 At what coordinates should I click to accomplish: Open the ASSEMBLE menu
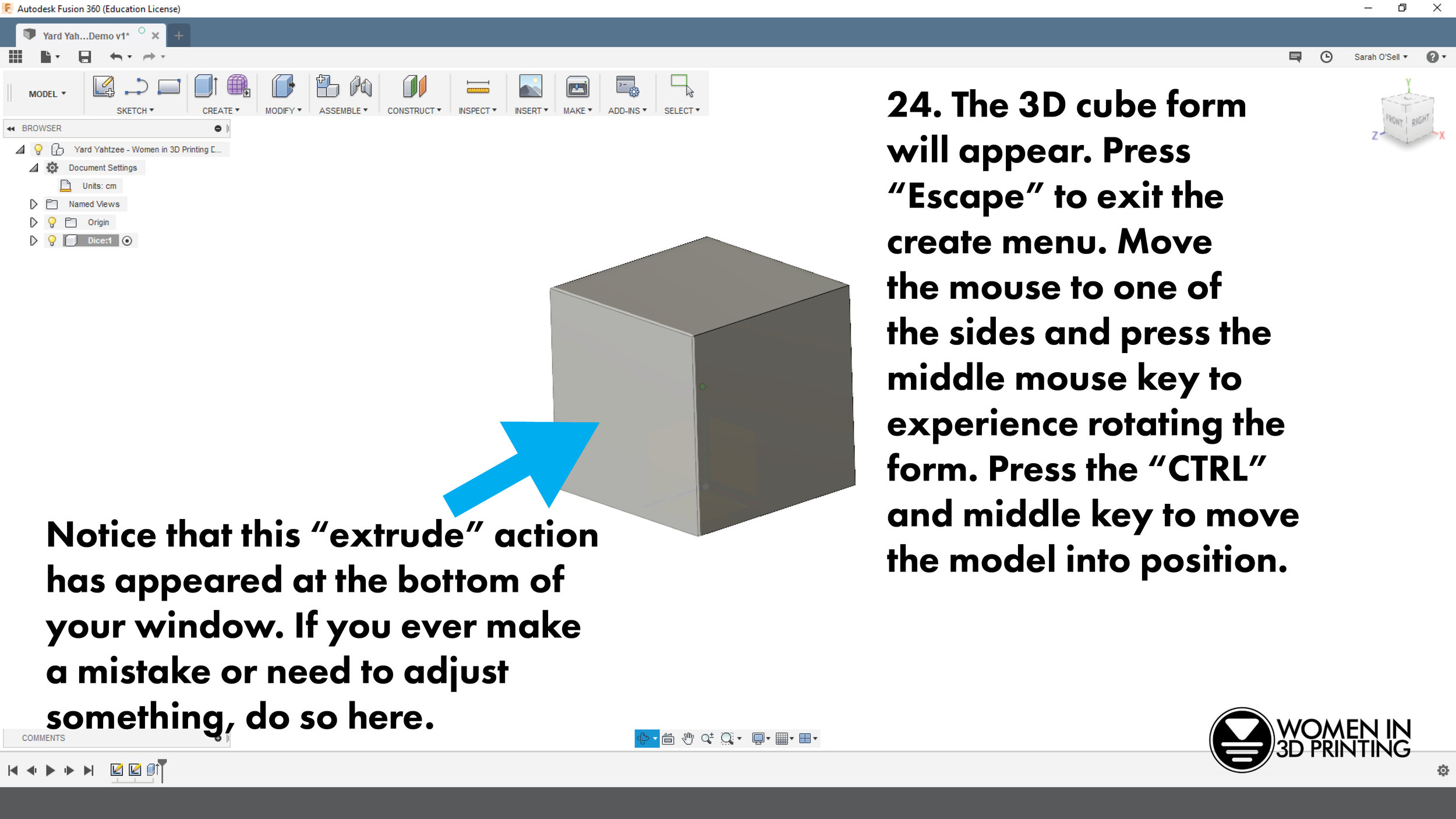point(343,111)
